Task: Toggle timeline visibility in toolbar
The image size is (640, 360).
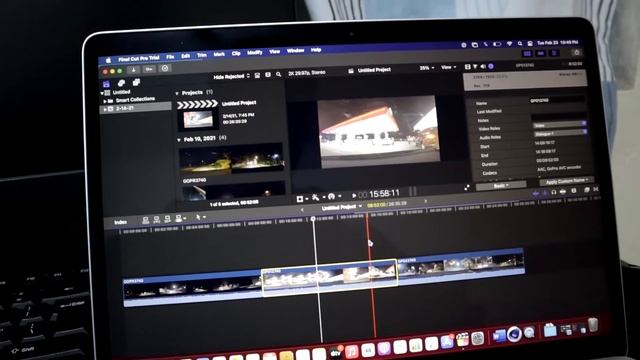Action: [x=541, y=53]
